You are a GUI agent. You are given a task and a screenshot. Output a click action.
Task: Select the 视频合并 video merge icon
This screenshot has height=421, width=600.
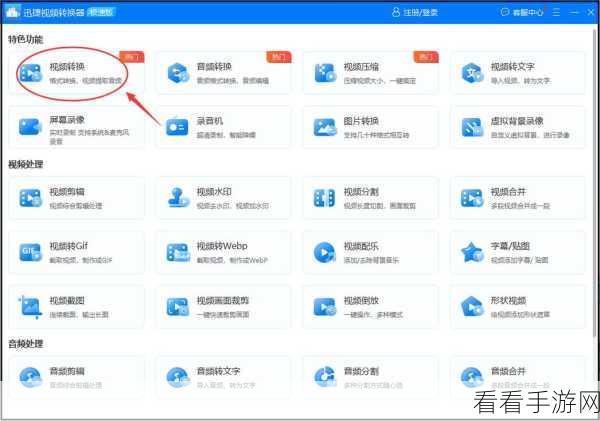(472, 198)
